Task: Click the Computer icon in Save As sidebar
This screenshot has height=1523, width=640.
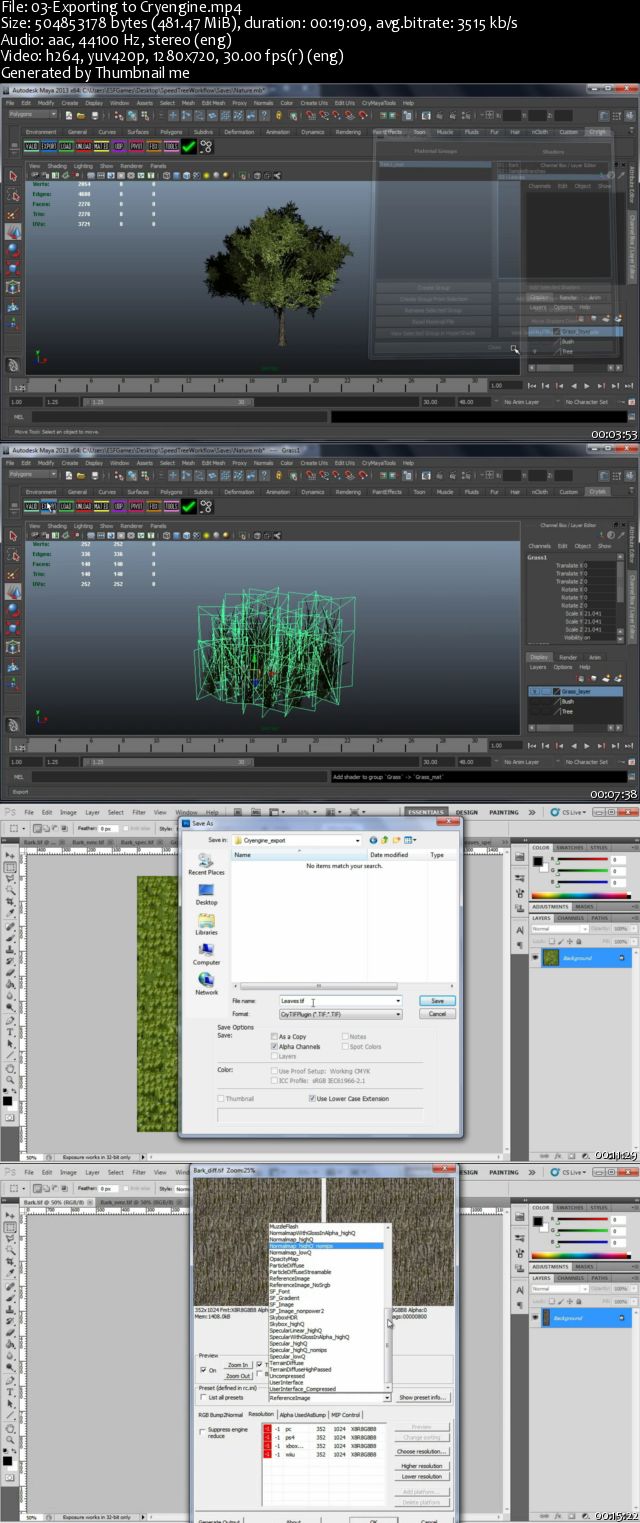Action: click(x=206, y=954)
